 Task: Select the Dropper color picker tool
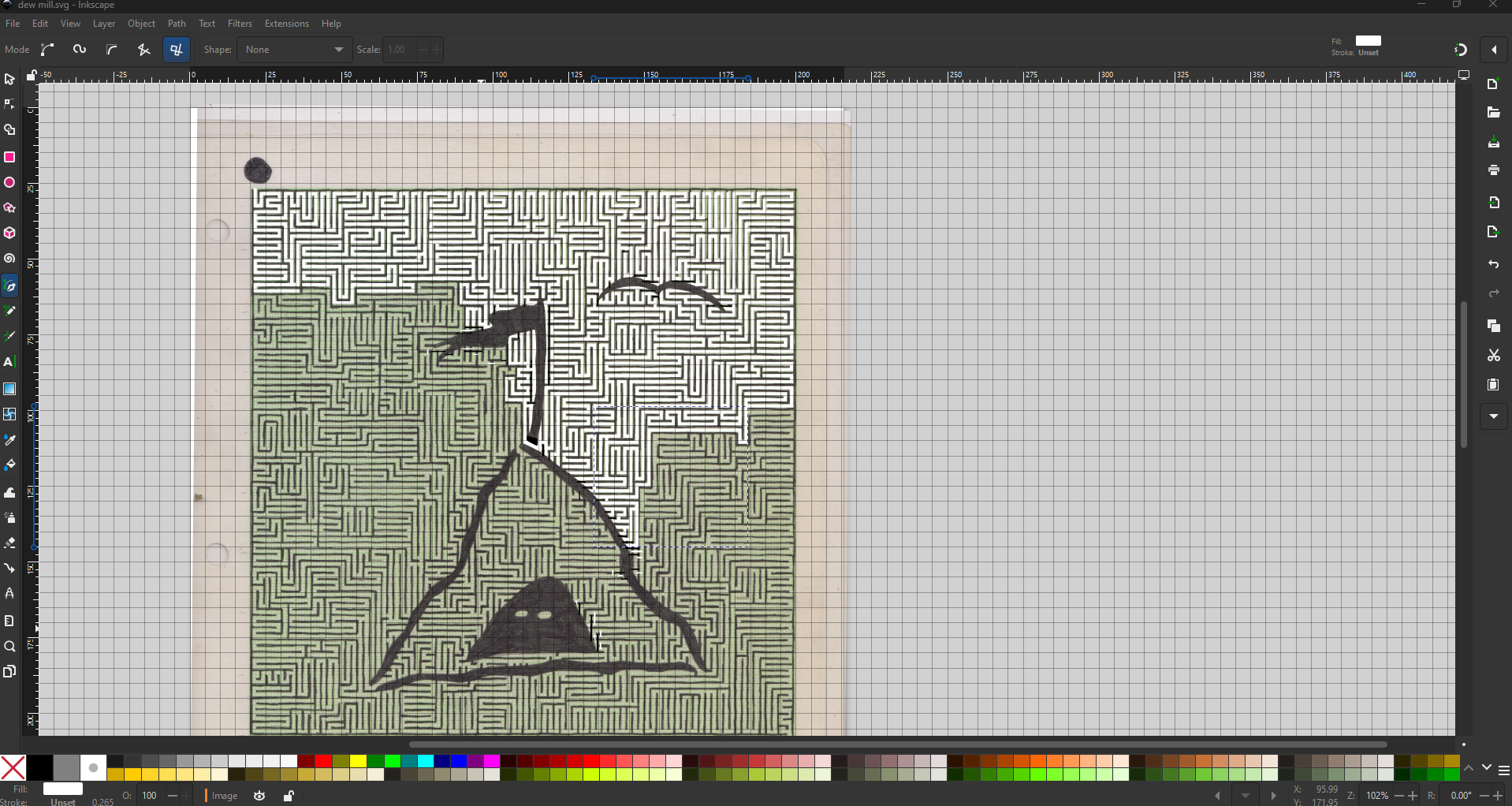[9, 440]
